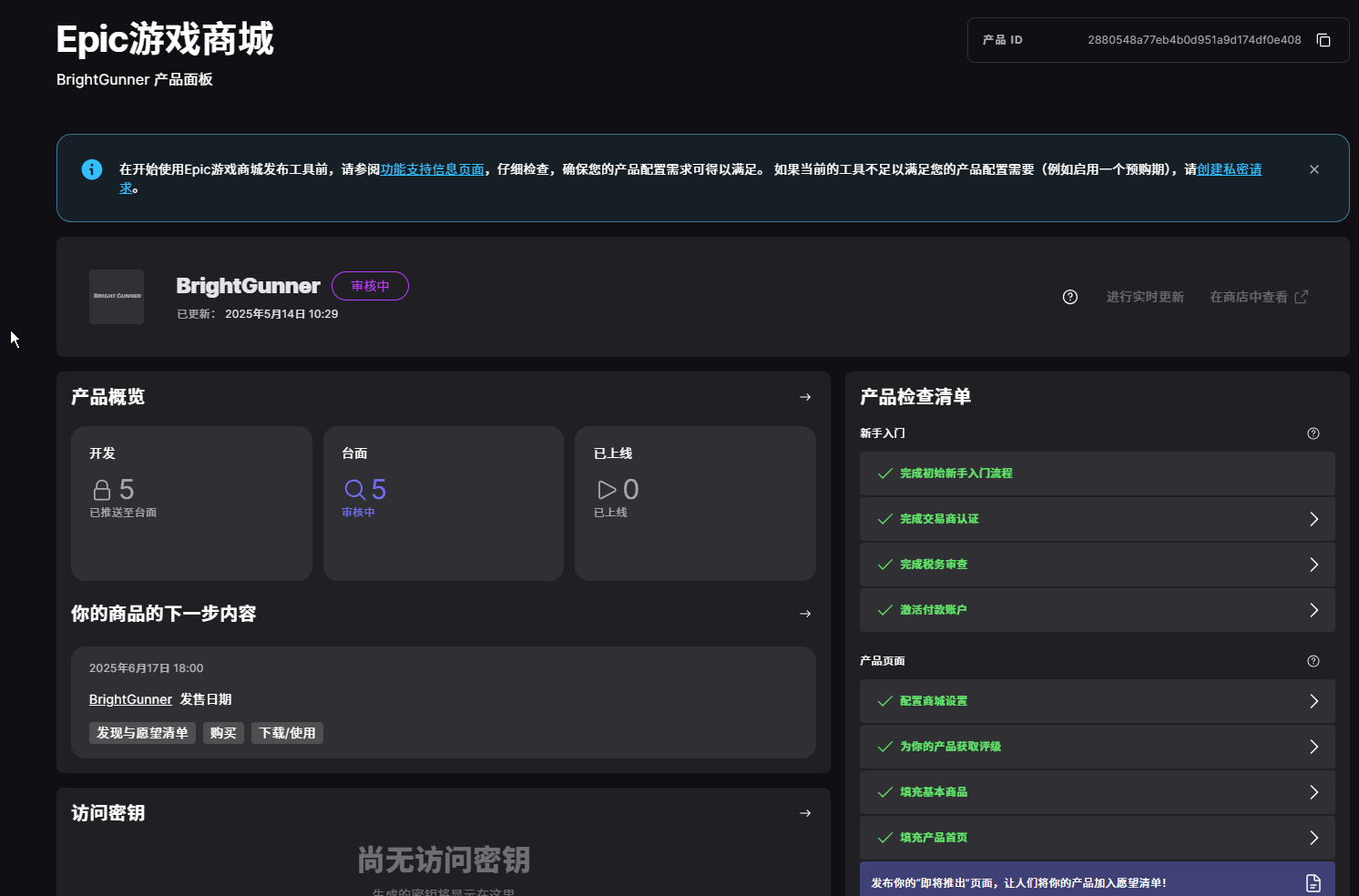Open 产品概览 via its arrow

[x=805, y=397]
